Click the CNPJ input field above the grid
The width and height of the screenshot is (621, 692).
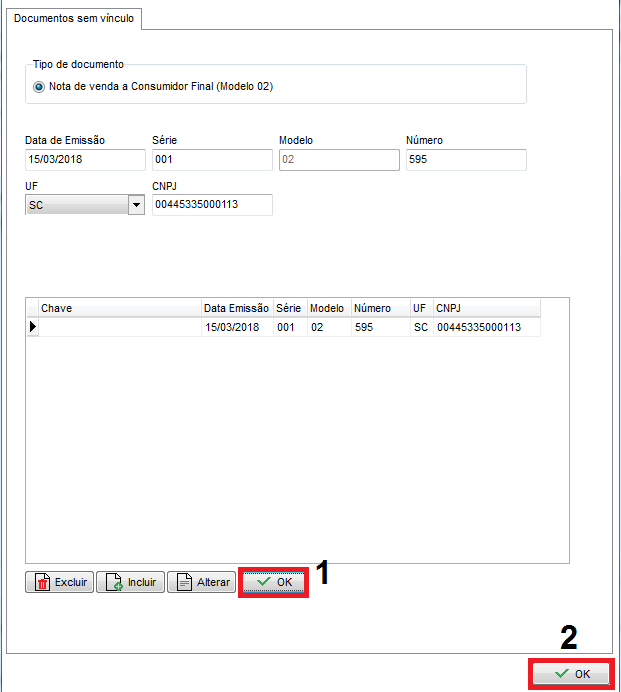point(211,205)
